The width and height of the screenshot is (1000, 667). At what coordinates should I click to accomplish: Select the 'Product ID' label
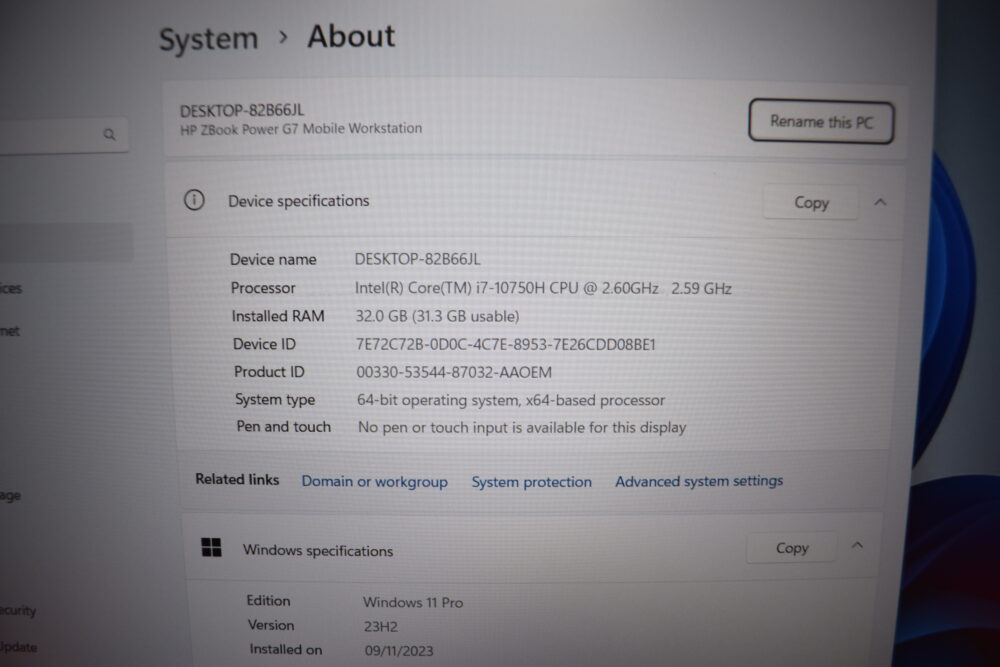tap(269, 372)
